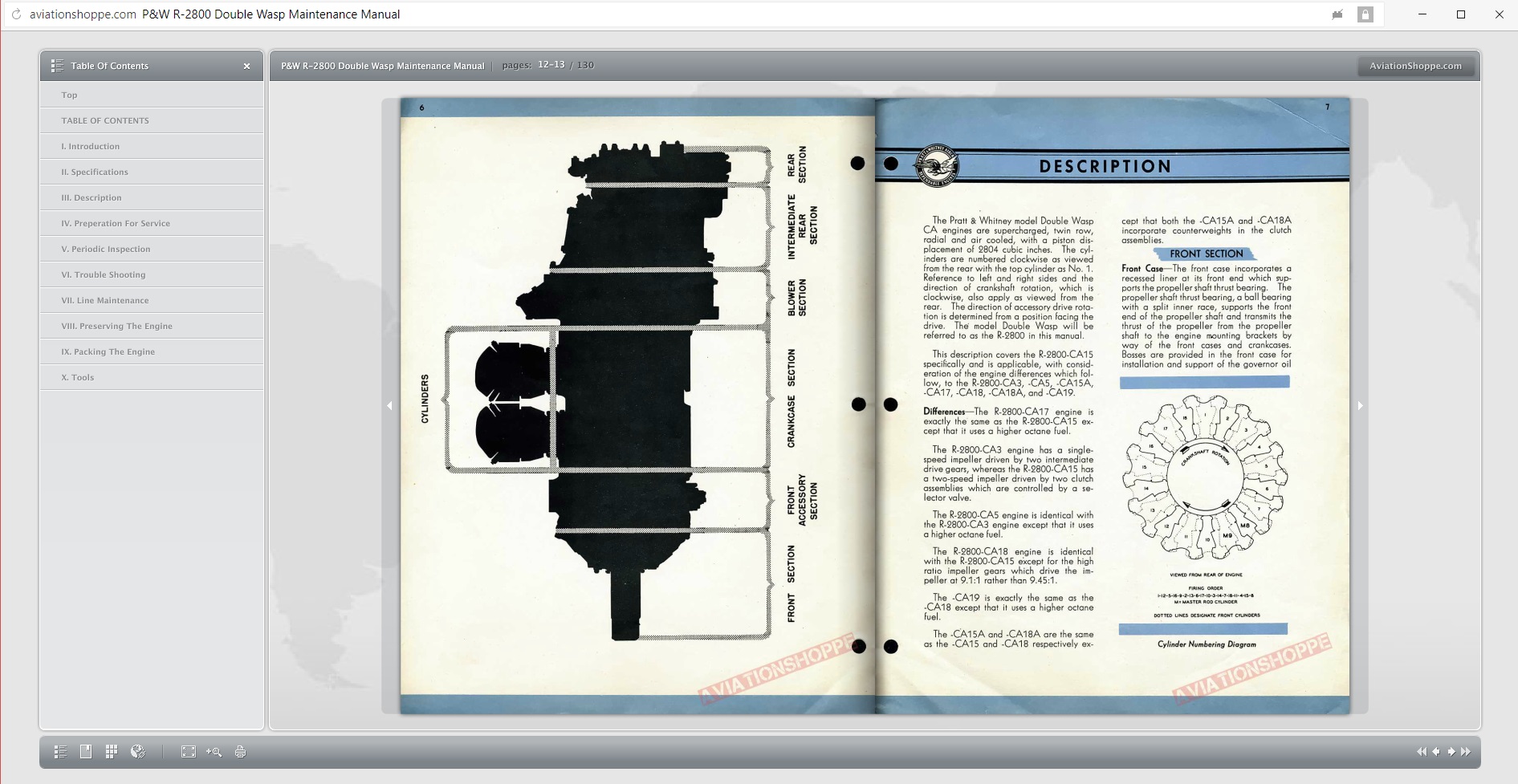Click the print icon
The image size is (1518, 784).
[x=240, y=752]
